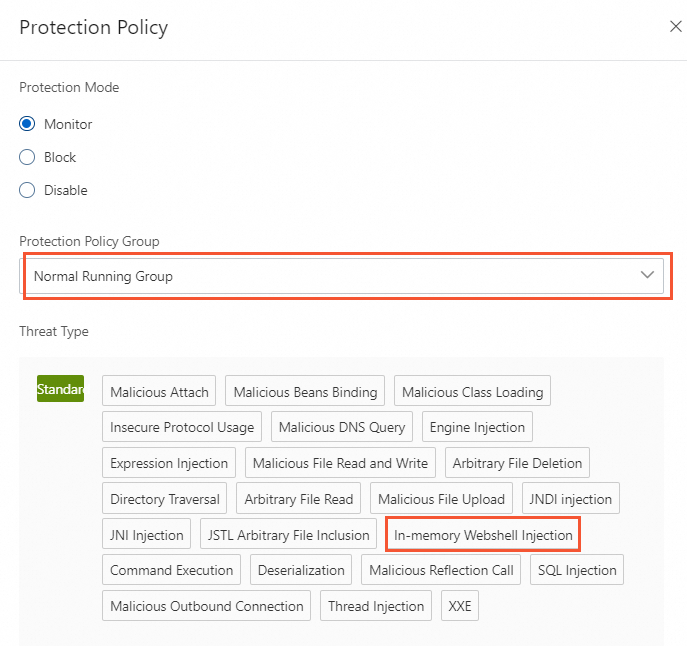Select the SQL Injection threat type
The height and width of the screenshot is (646, 687).
(x=577, y=571)
